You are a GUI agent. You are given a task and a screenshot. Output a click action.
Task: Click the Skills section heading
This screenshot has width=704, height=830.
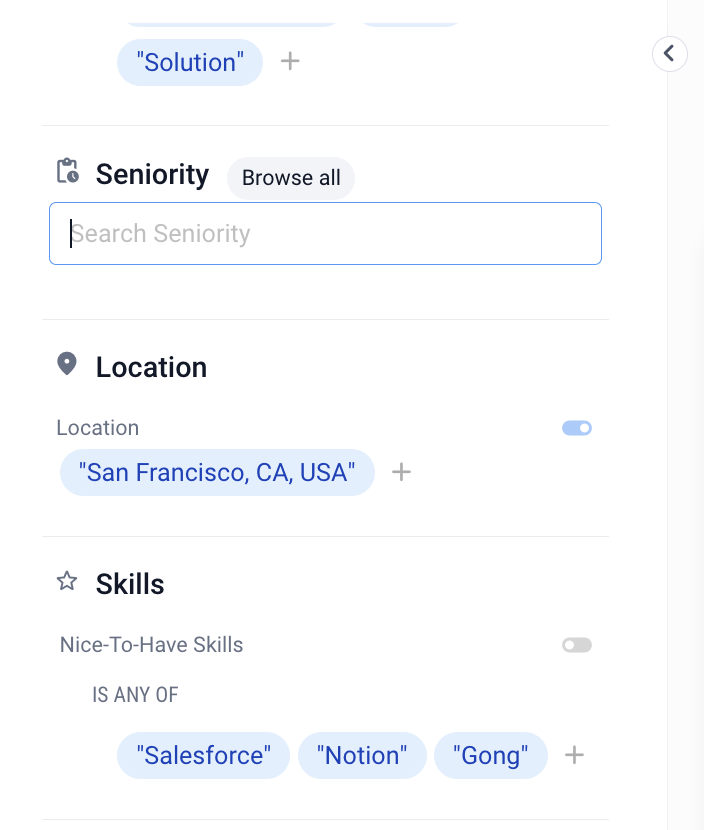(x=130, y=584)
